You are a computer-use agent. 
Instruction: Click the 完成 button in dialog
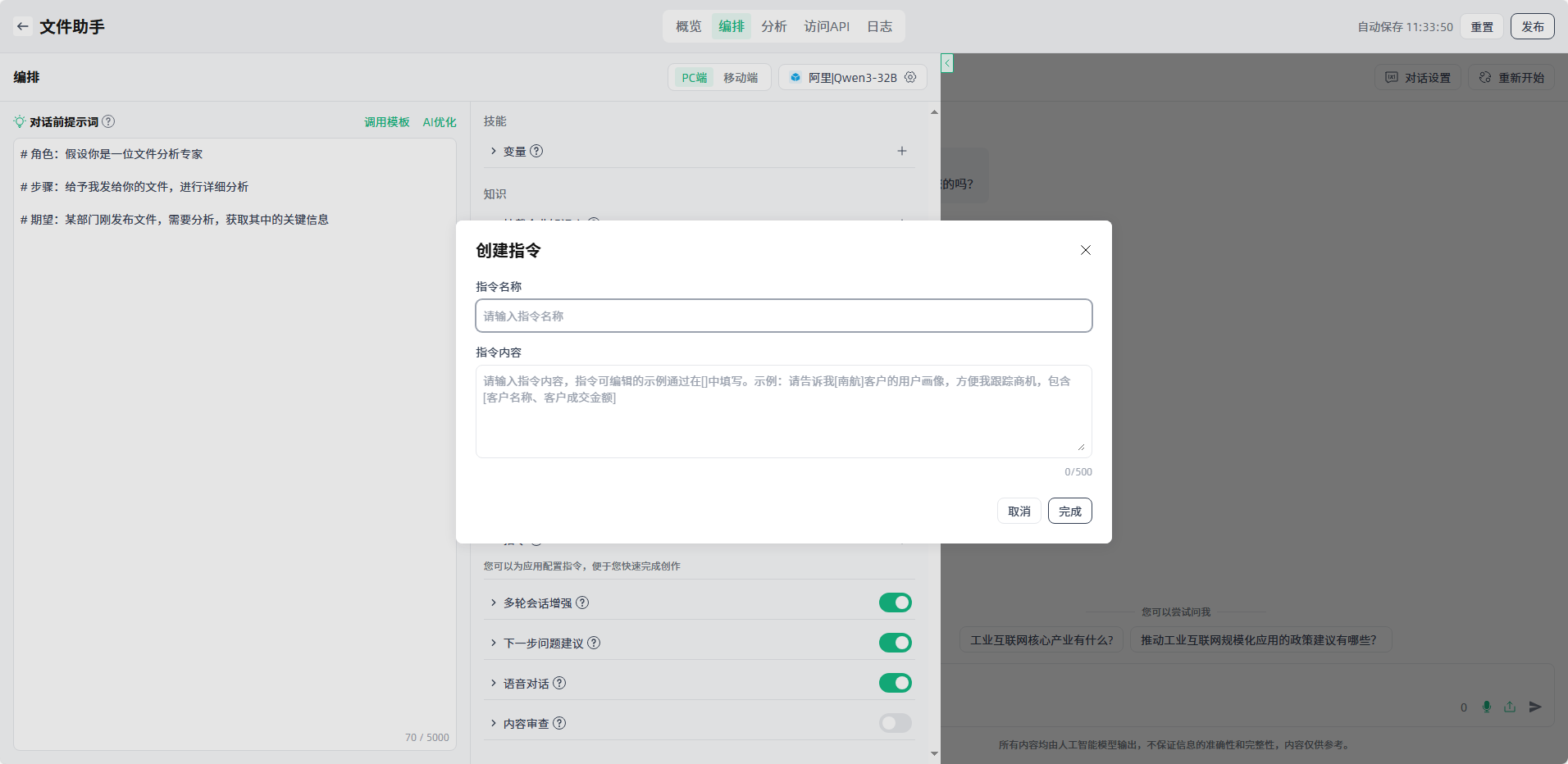1069,511
